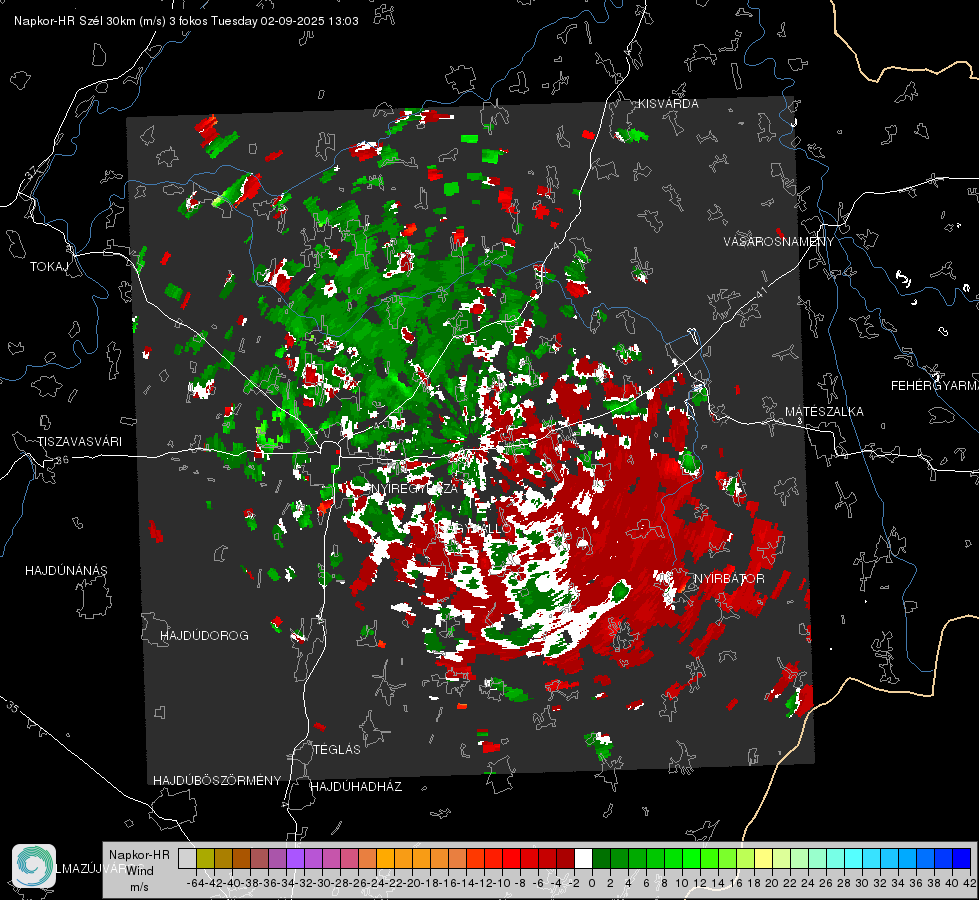Screen dimensions: 979x900
Task: Select the NYÍRBÁTOR town label
Action: (x=729, y=579)
